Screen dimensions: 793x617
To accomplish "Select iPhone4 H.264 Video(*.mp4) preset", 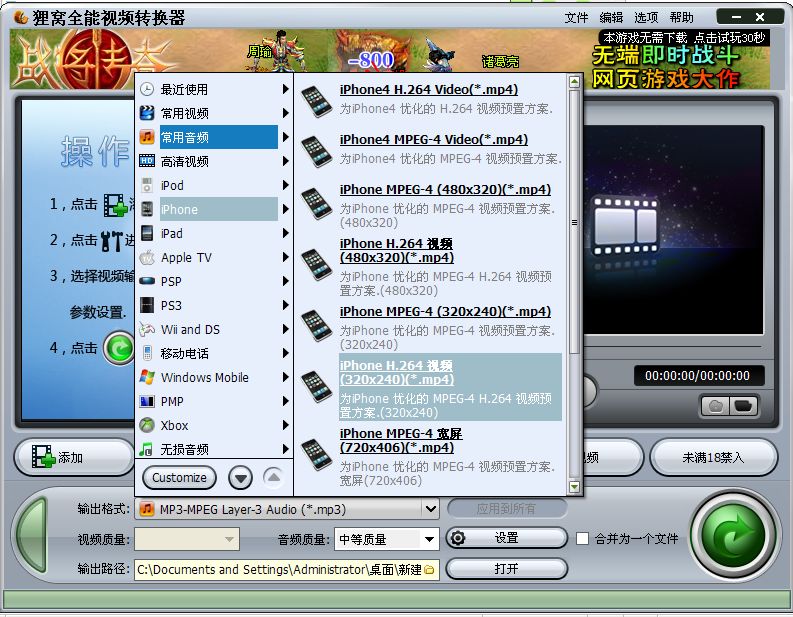I will tap(429, 90).
